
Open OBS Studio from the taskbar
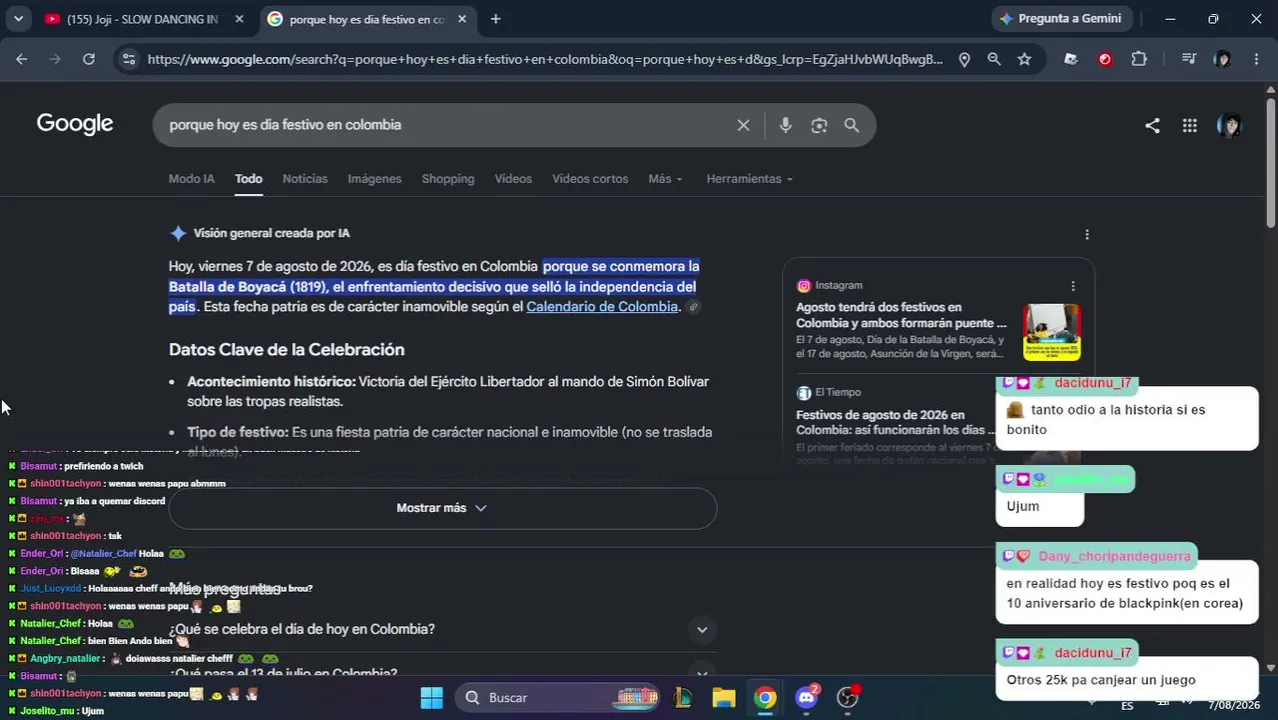[x=848, y=697]
